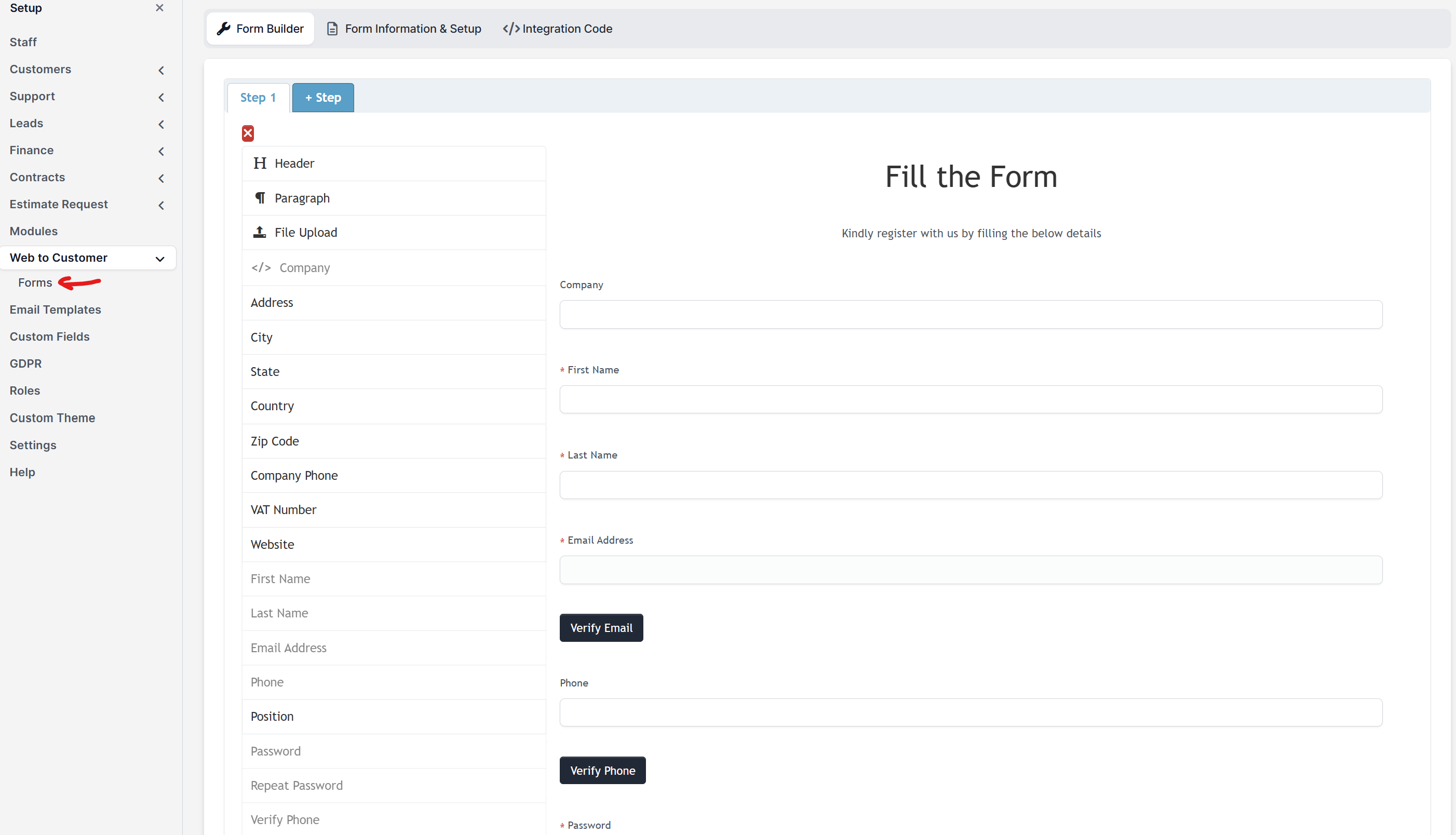Click the Form Builder wrench icon
This screenshot has height=835, width=1456.
(224, 28)
